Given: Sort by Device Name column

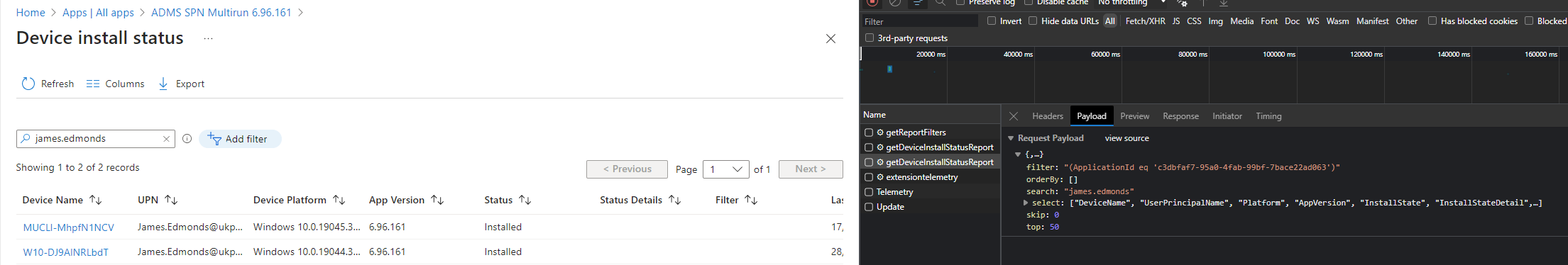Looking at the screenshot, I should [96, 201].
